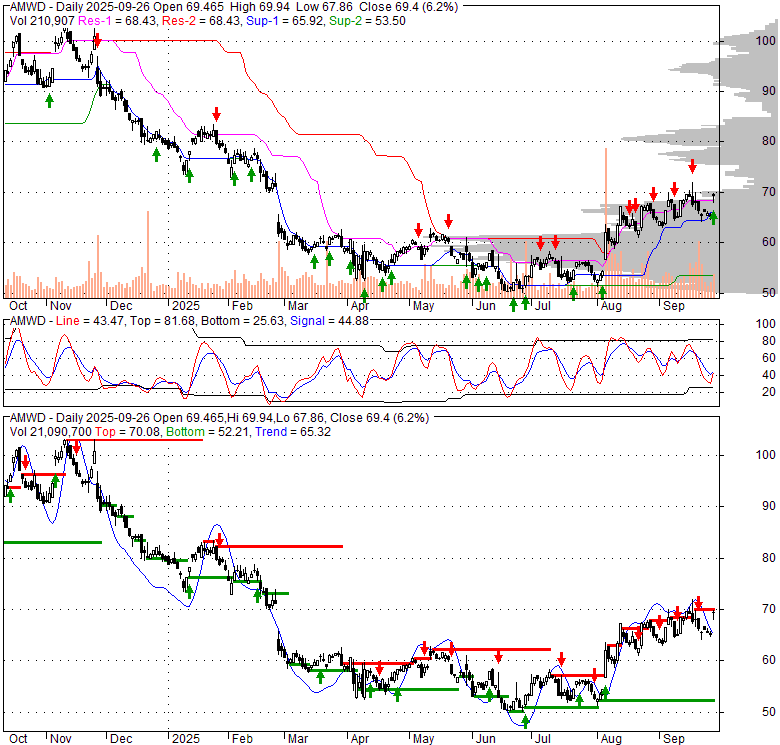Image resolution: width=780 pixels, height=745 pixels.
Task: Click the red Top = 70.08 label
Action: click(127, 432)
